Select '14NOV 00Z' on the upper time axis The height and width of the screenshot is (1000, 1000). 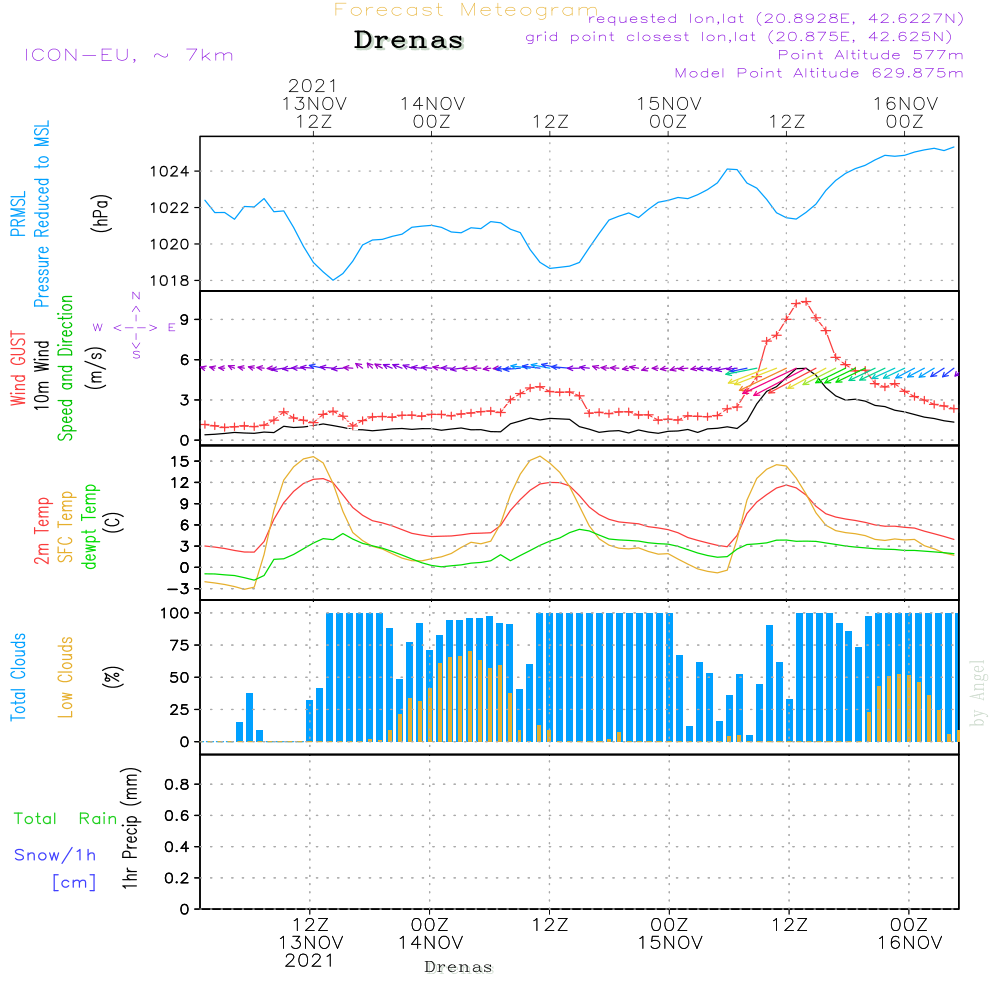(432, 112)
